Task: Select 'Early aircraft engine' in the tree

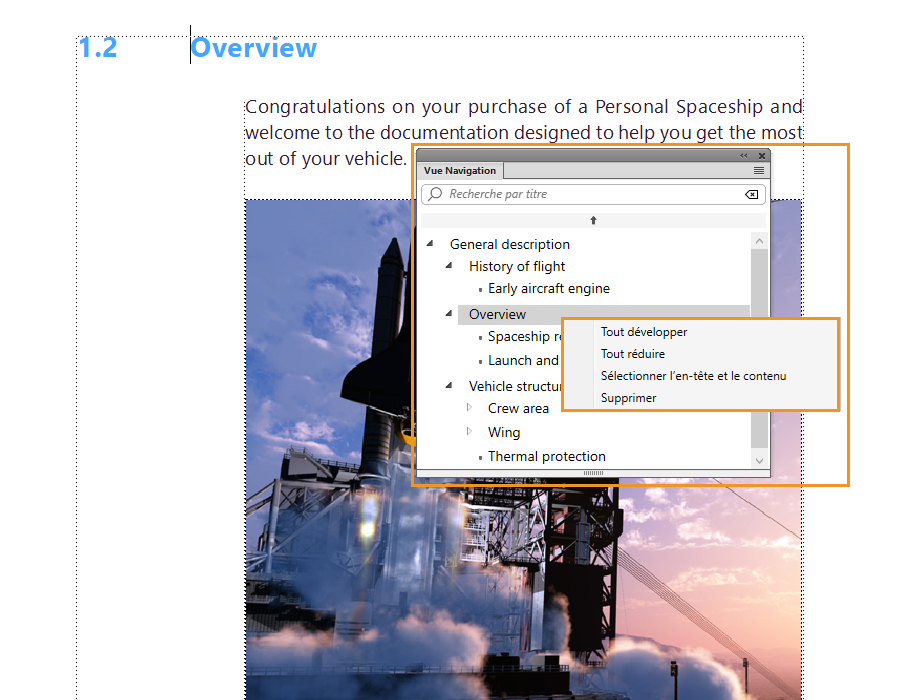Action: coord(548,289)
